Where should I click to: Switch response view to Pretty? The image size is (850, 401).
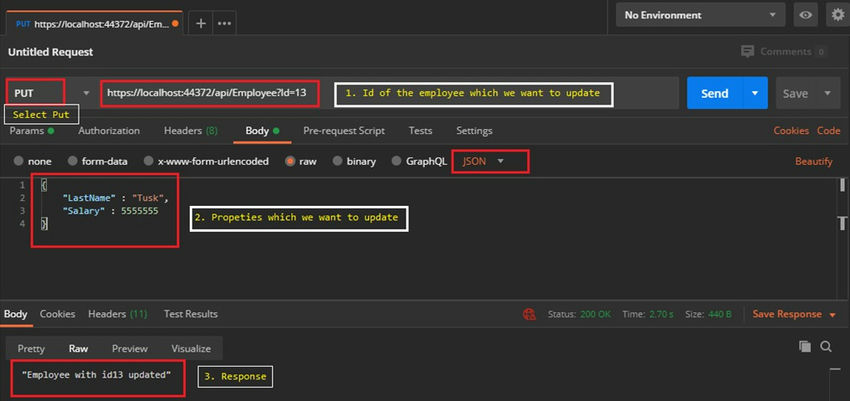tap(31, 348)
